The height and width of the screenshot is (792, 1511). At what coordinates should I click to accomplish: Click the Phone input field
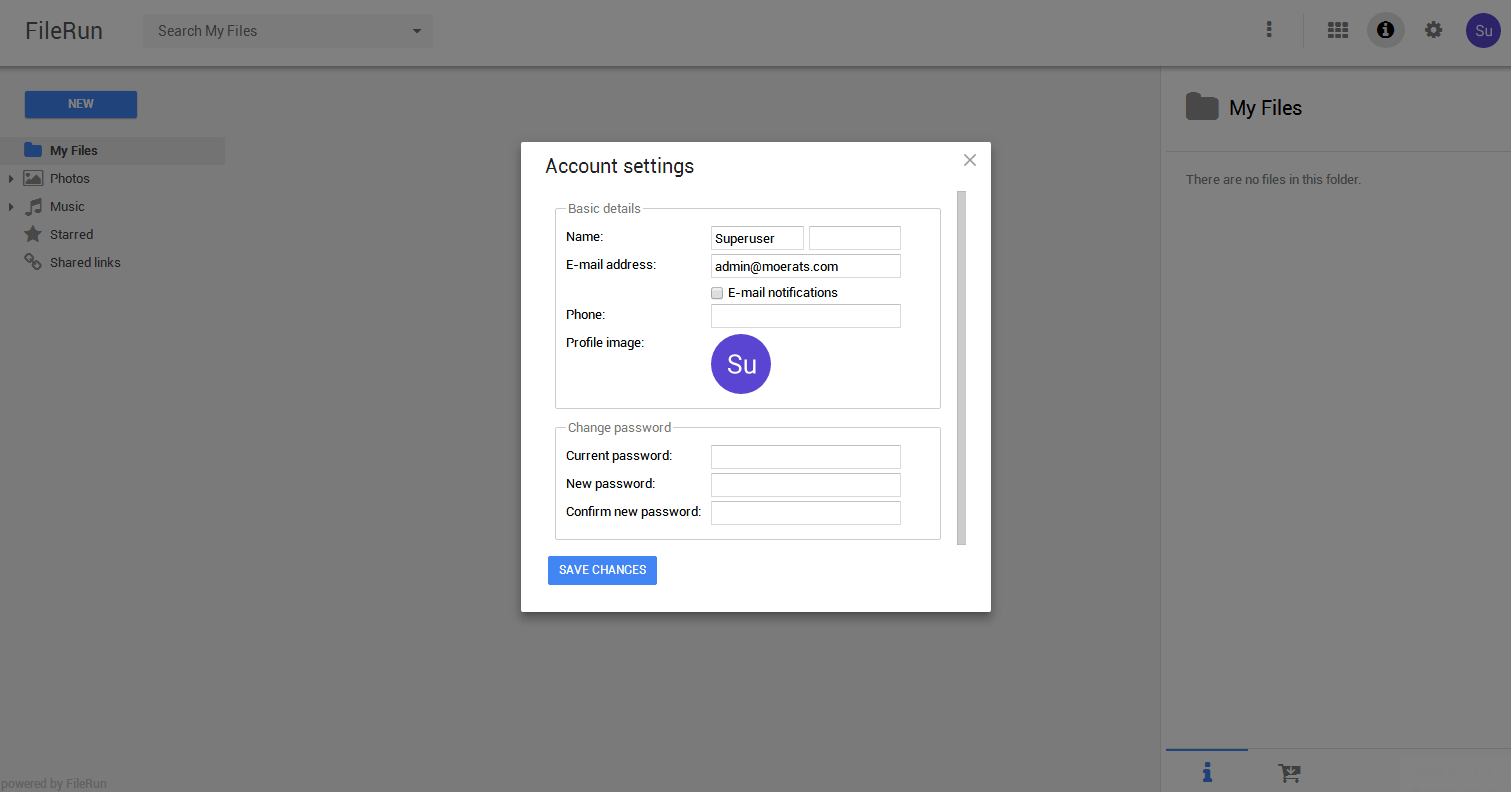point(806,316)
